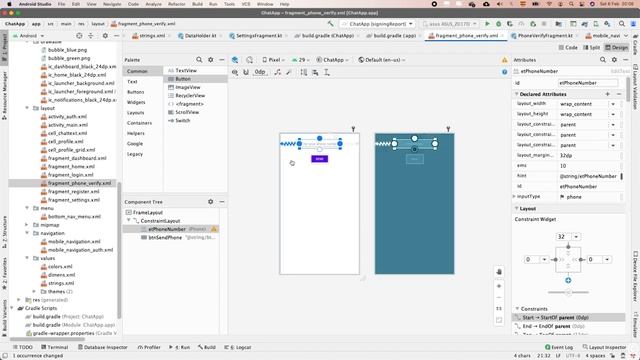Click the pan hand icon on design surface
This screenshot has height=360, width=640.
(499, 272)
